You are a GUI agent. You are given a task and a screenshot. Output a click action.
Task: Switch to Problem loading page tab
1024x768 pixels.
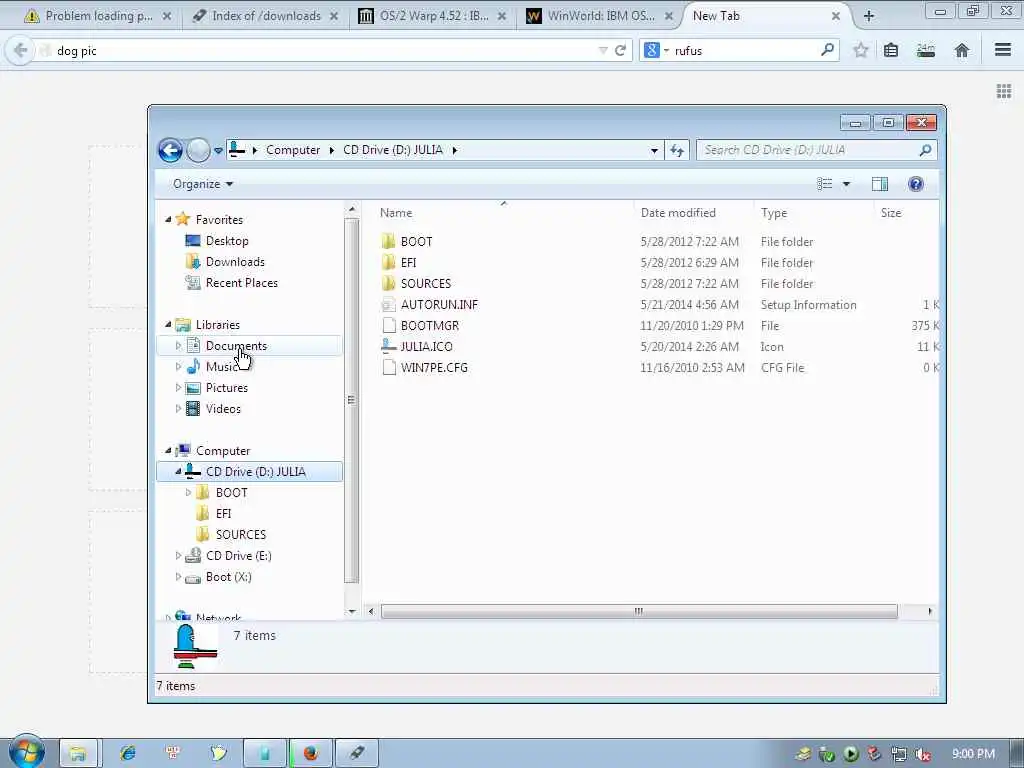coord(98,16)
